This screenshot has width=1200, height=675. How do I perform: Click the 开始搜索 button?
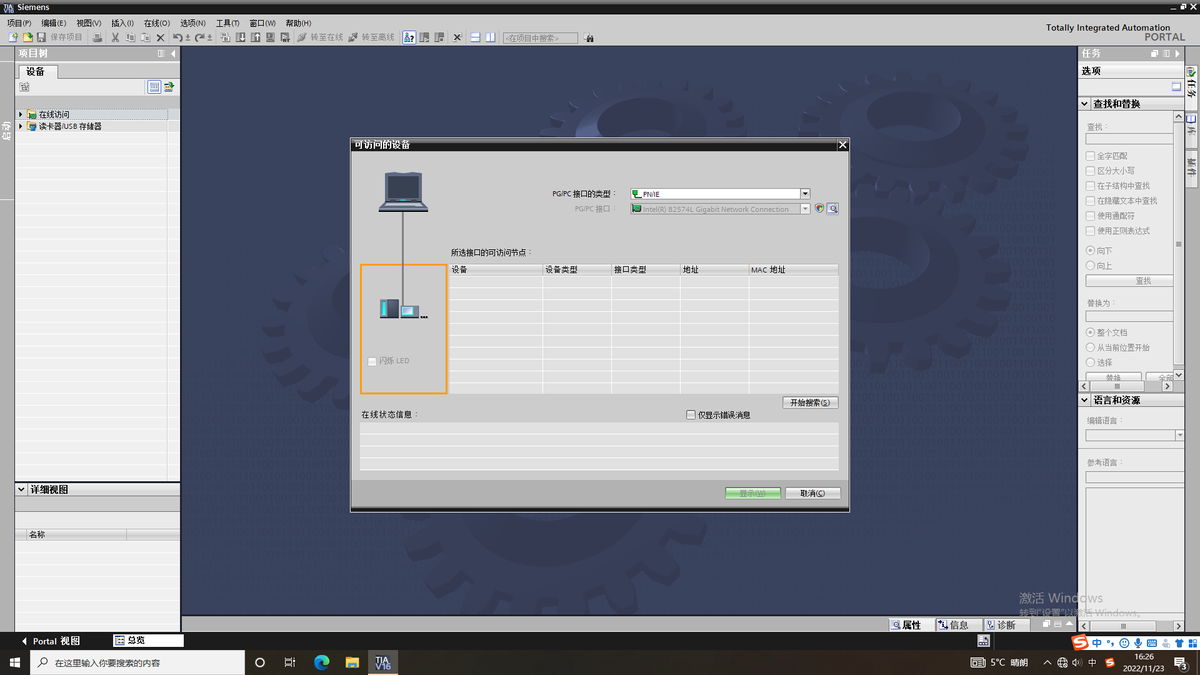pos(810,403)
